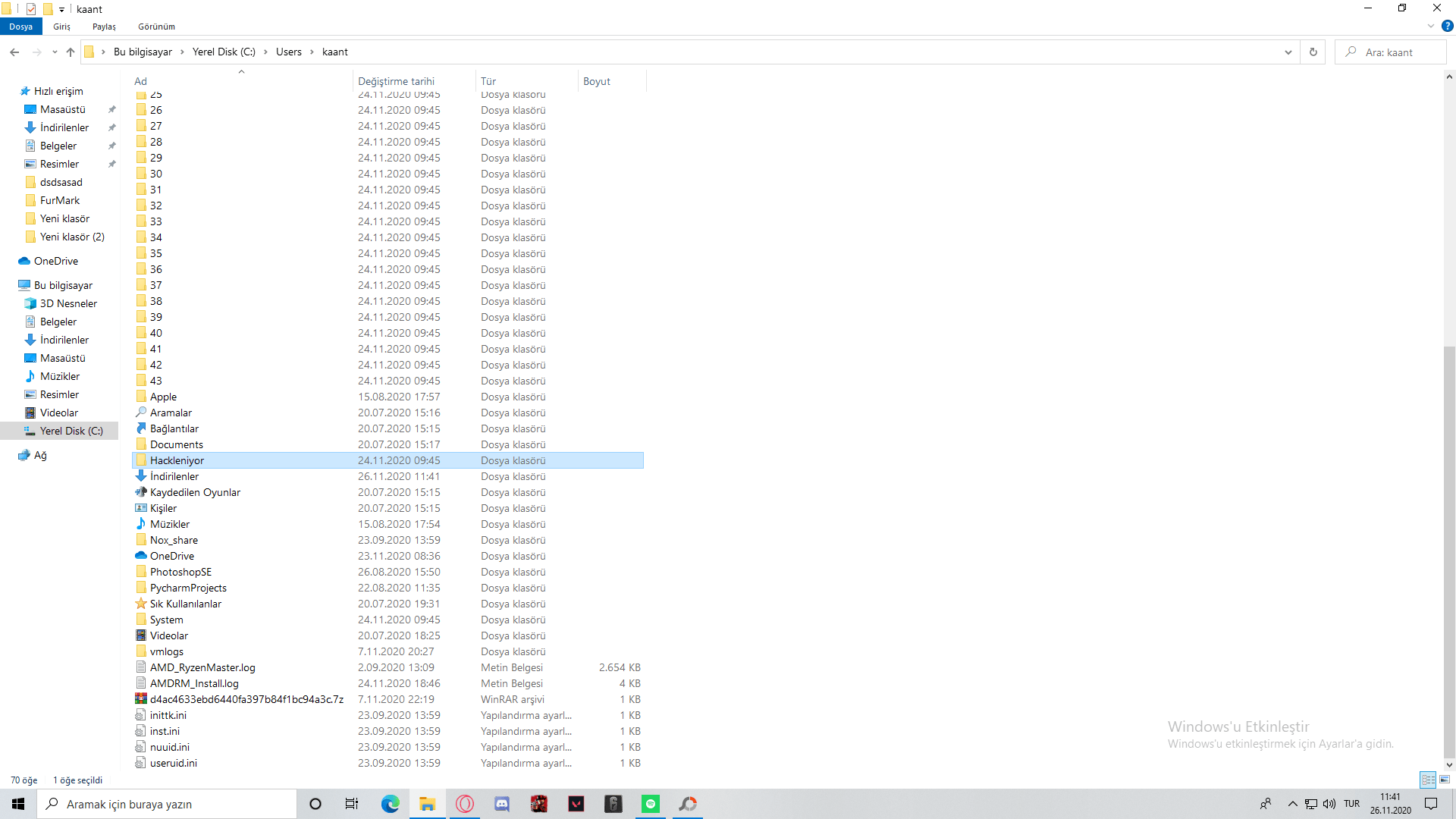Switch to details view button
The width and height of the screenshot is (1456, 819).
1428,780
